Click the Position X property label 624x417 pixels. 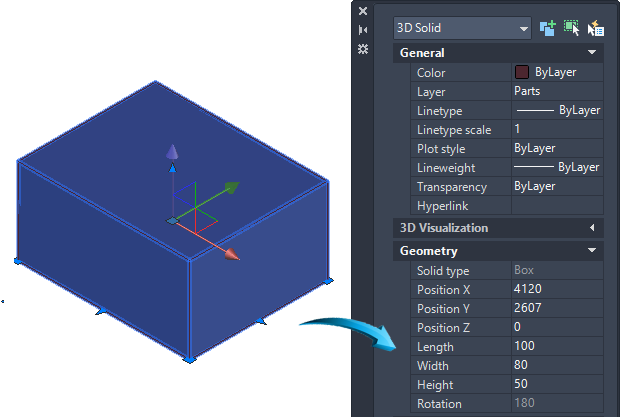[443, 290]
